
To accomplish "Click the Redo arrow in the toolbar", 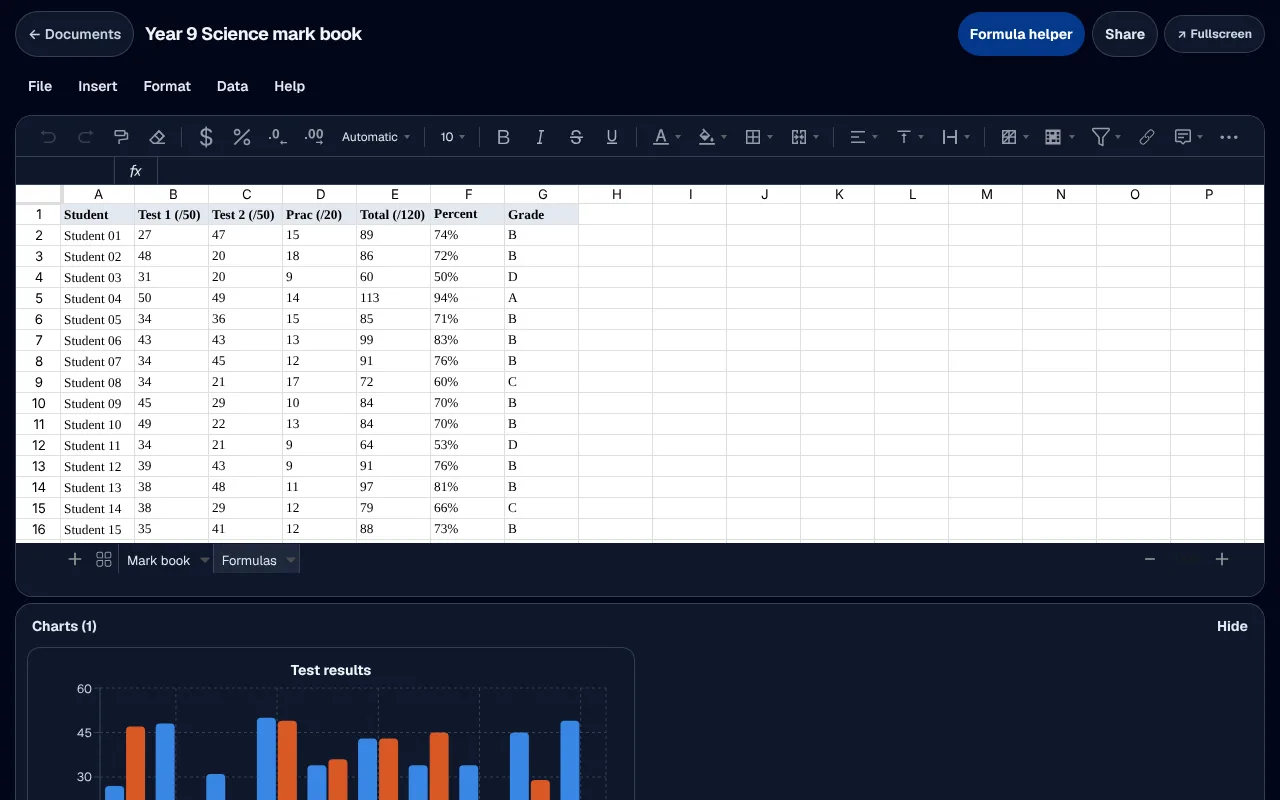I will pyautogui.click(x=85, y=137).
